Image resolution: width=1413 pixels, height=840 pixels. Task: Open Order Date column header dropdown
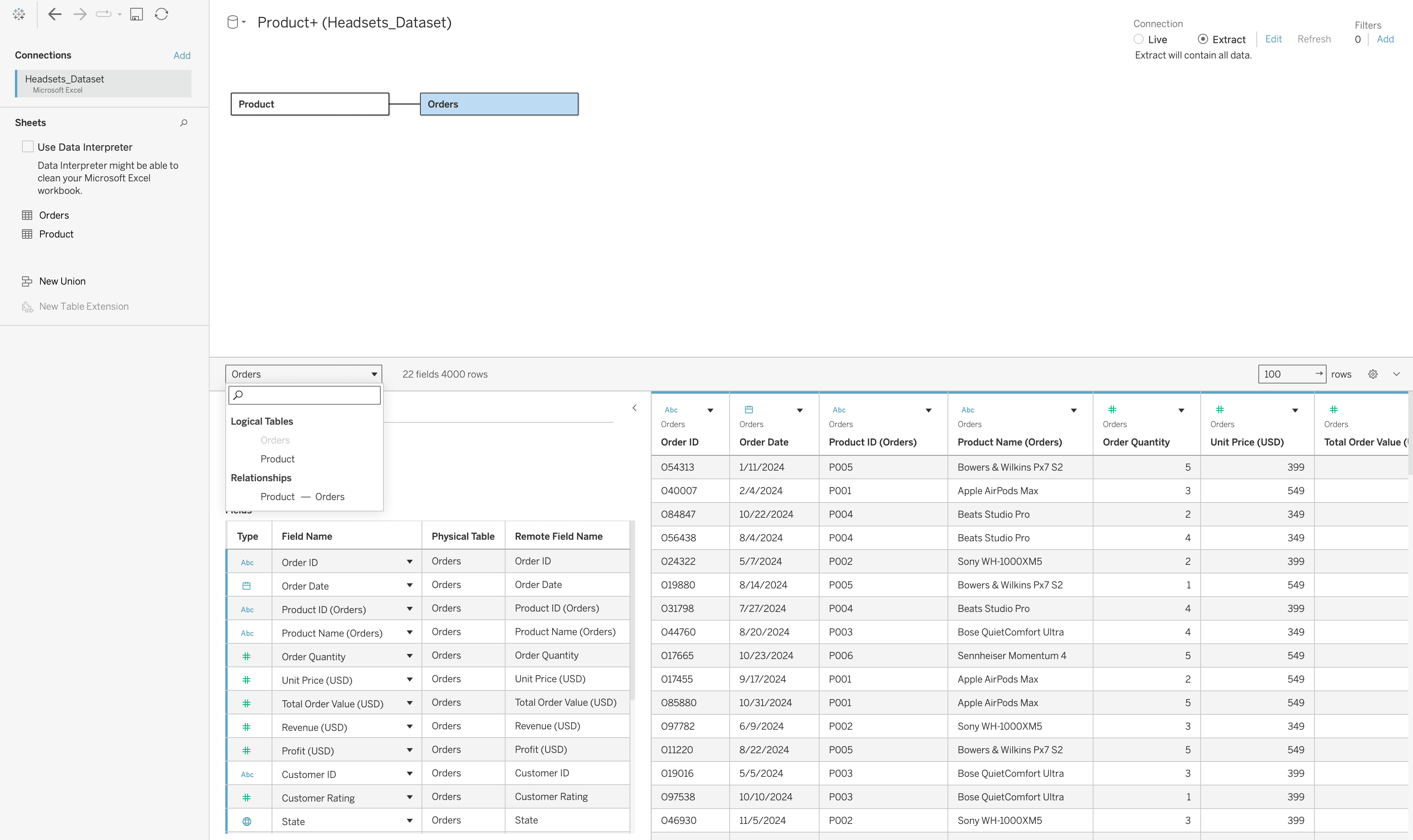pyautogui.click(x=800, y=410)
